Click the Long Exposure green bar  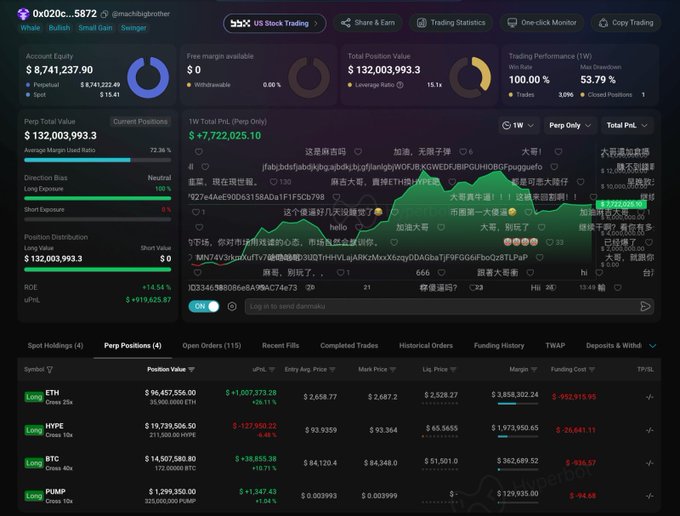(x=98, y=198)
